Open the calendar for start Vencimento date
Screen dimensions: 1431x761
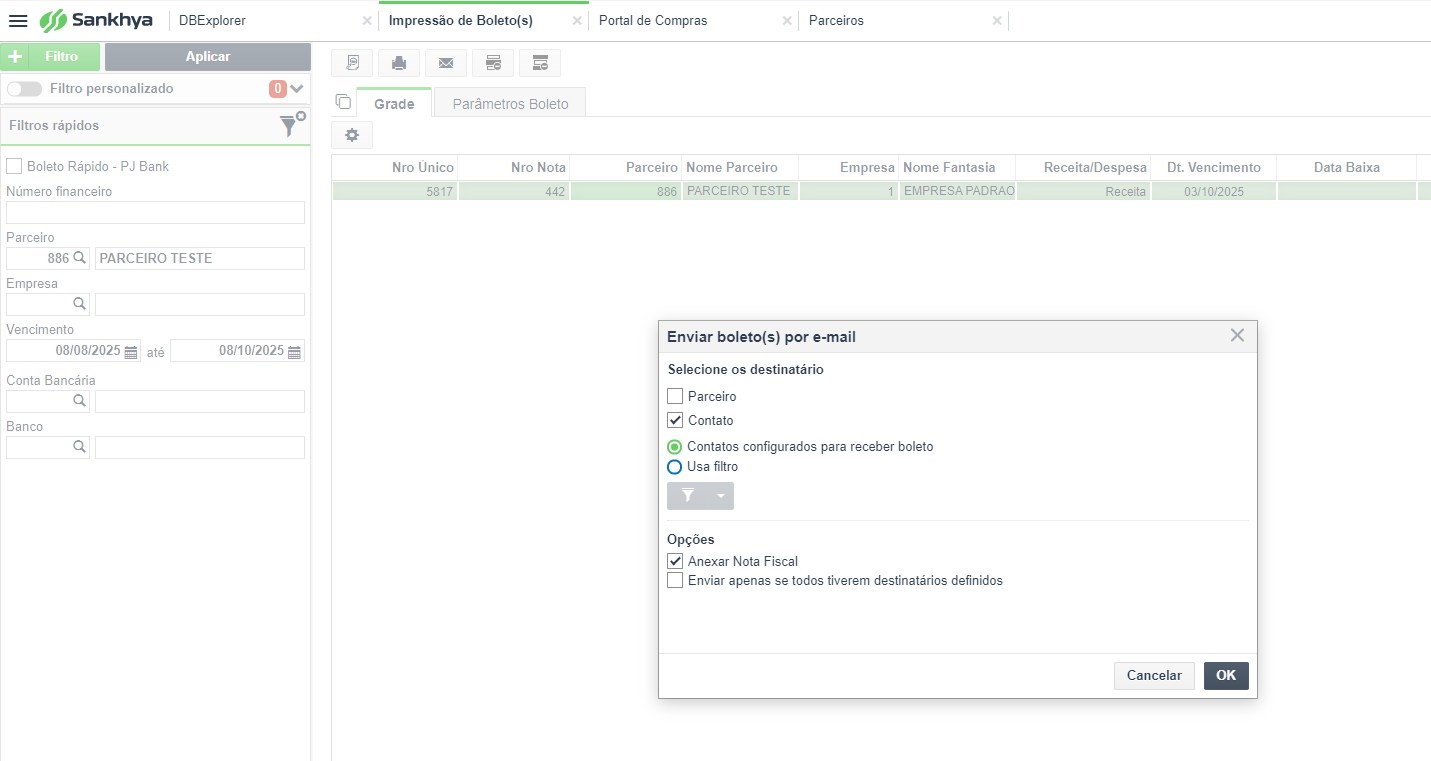pyautogui.click(x=131, y=351)
